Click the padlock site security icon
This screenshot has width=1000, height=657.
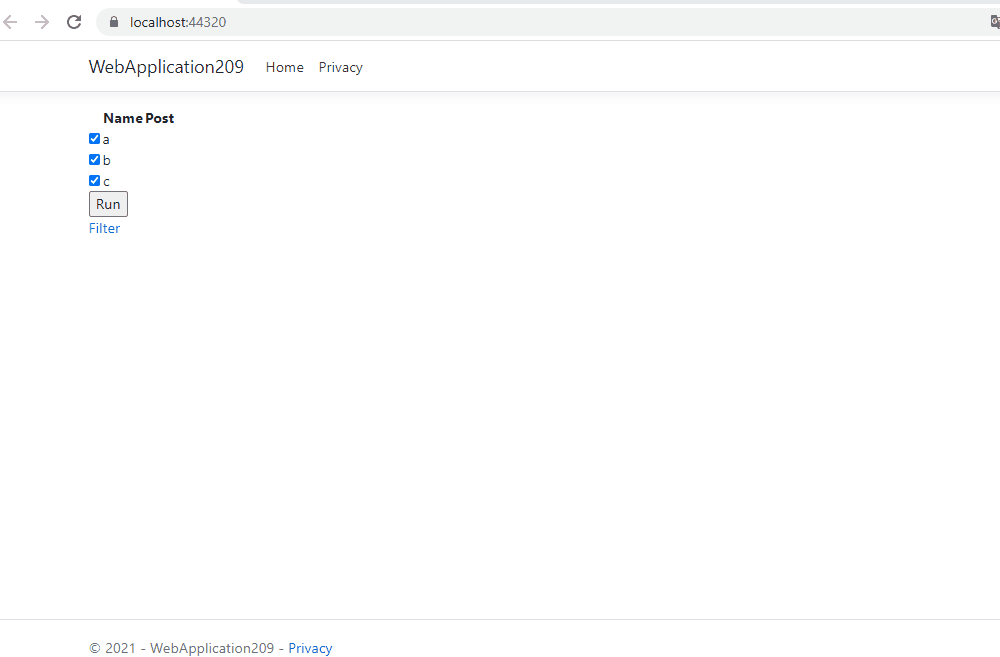[113, 21]
